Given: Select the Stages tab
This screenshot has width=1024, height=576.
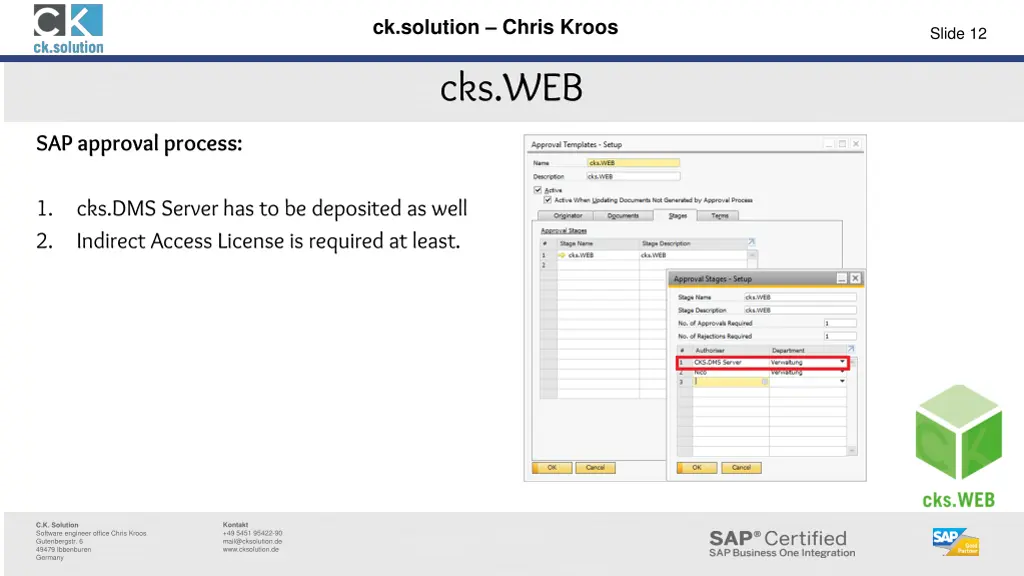Looking at the screenshot, I should (x=677, y=216).
